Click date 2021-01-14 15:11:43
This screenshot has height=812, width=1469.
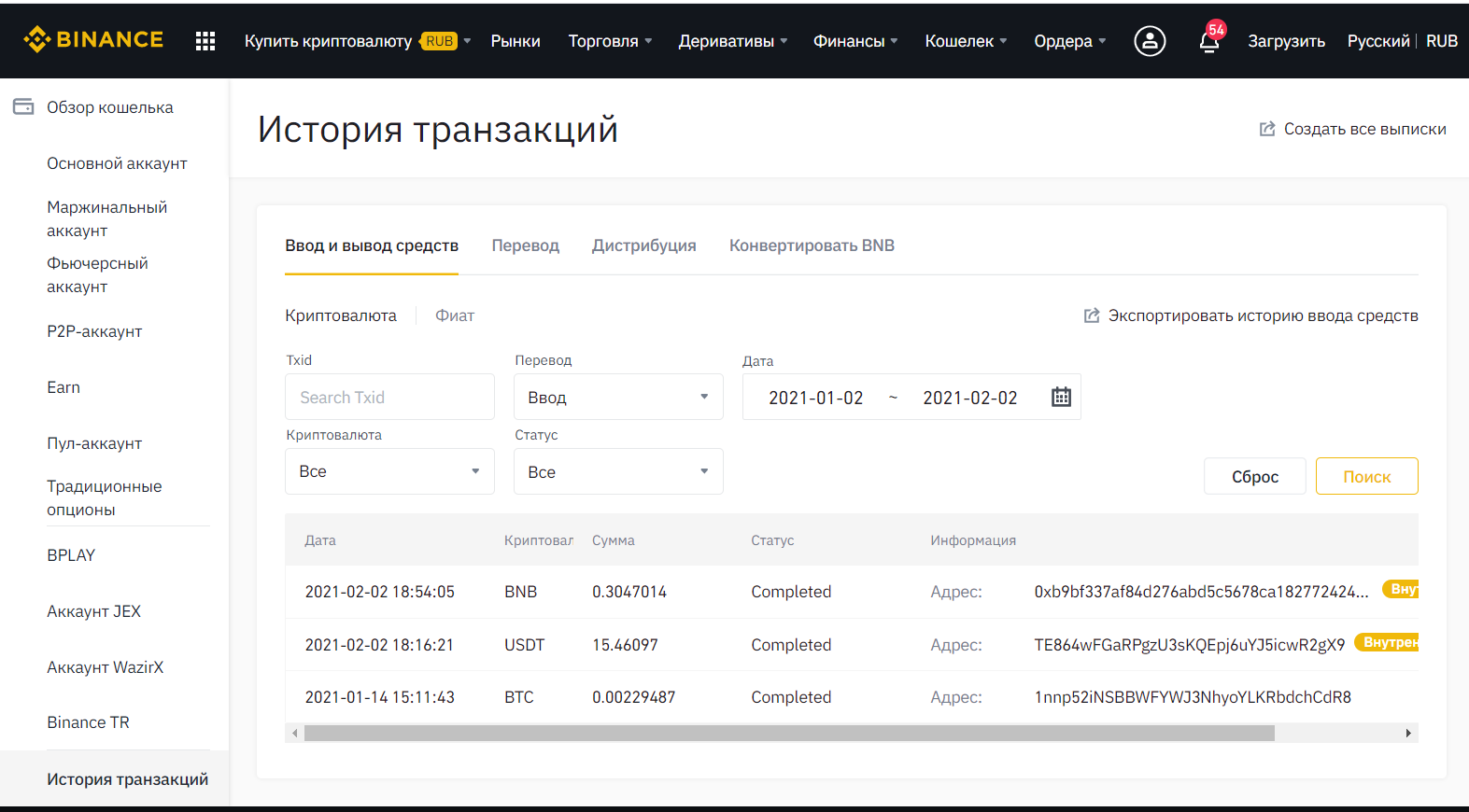(x=379, y=697)
